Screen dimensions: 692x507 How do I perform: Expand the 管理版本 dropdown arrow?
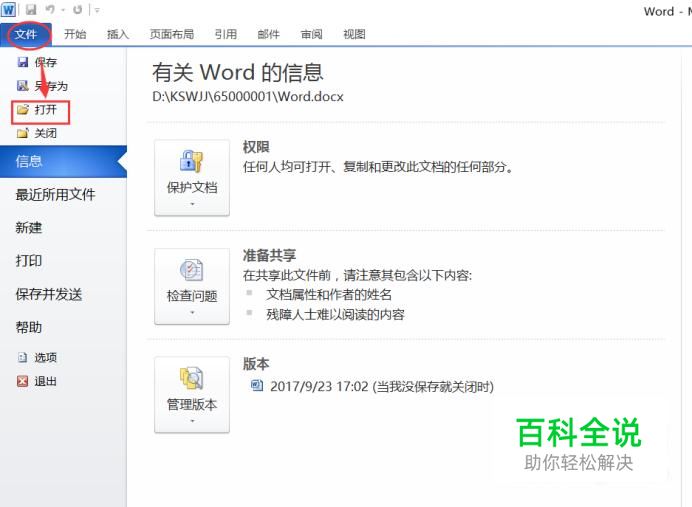pos(192,421)
